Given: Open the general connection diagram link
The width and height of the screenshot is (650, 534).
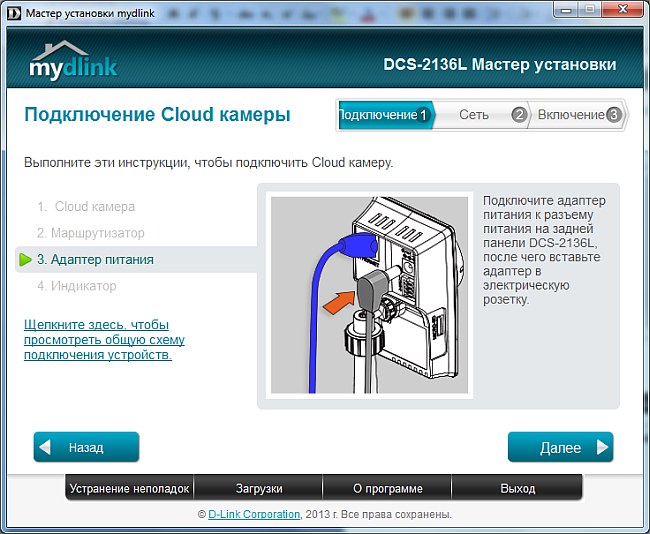Looking at the screenshot, I should 104,340.
